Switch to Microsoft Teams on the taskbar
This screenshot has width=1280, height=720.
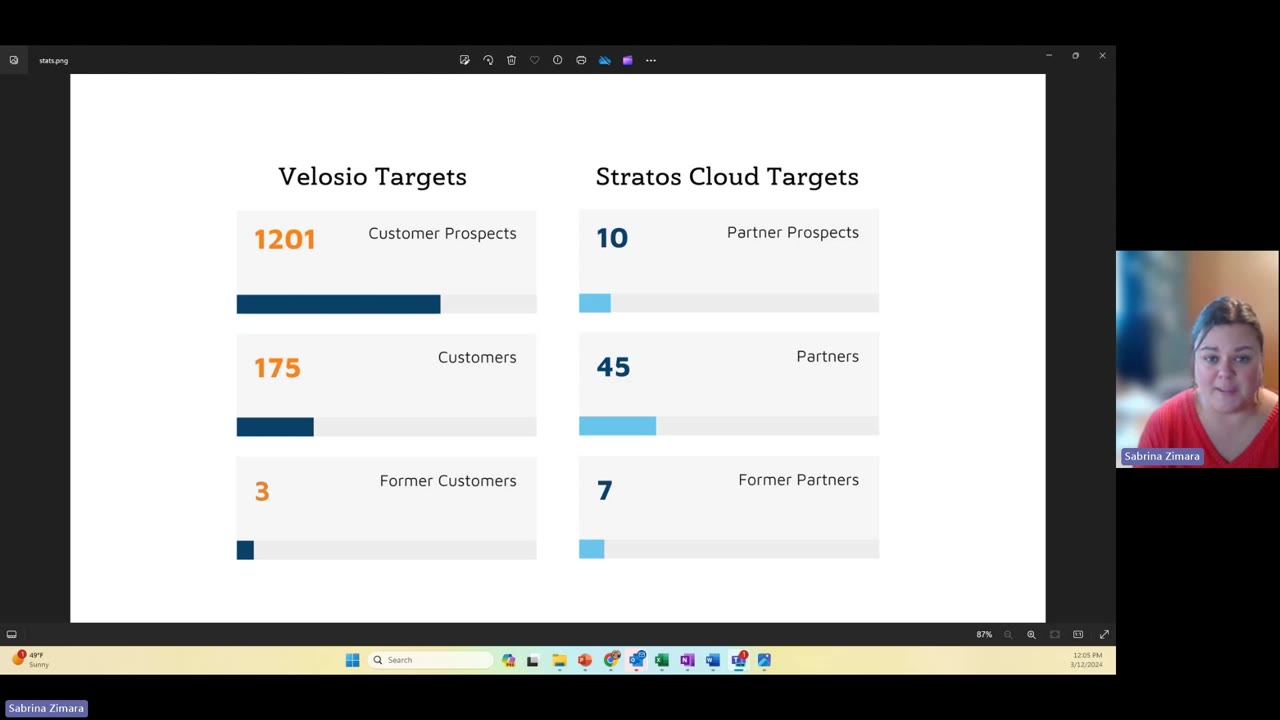point(739,660)
